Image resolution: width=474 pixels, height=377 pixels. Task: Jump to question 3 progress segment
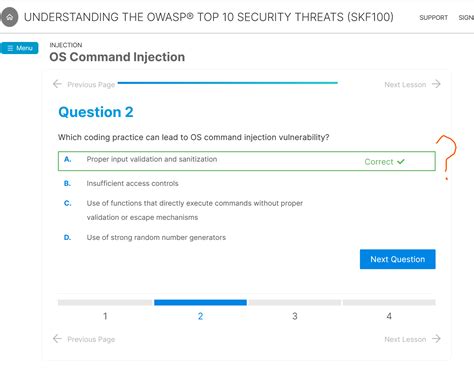[295, 302]
